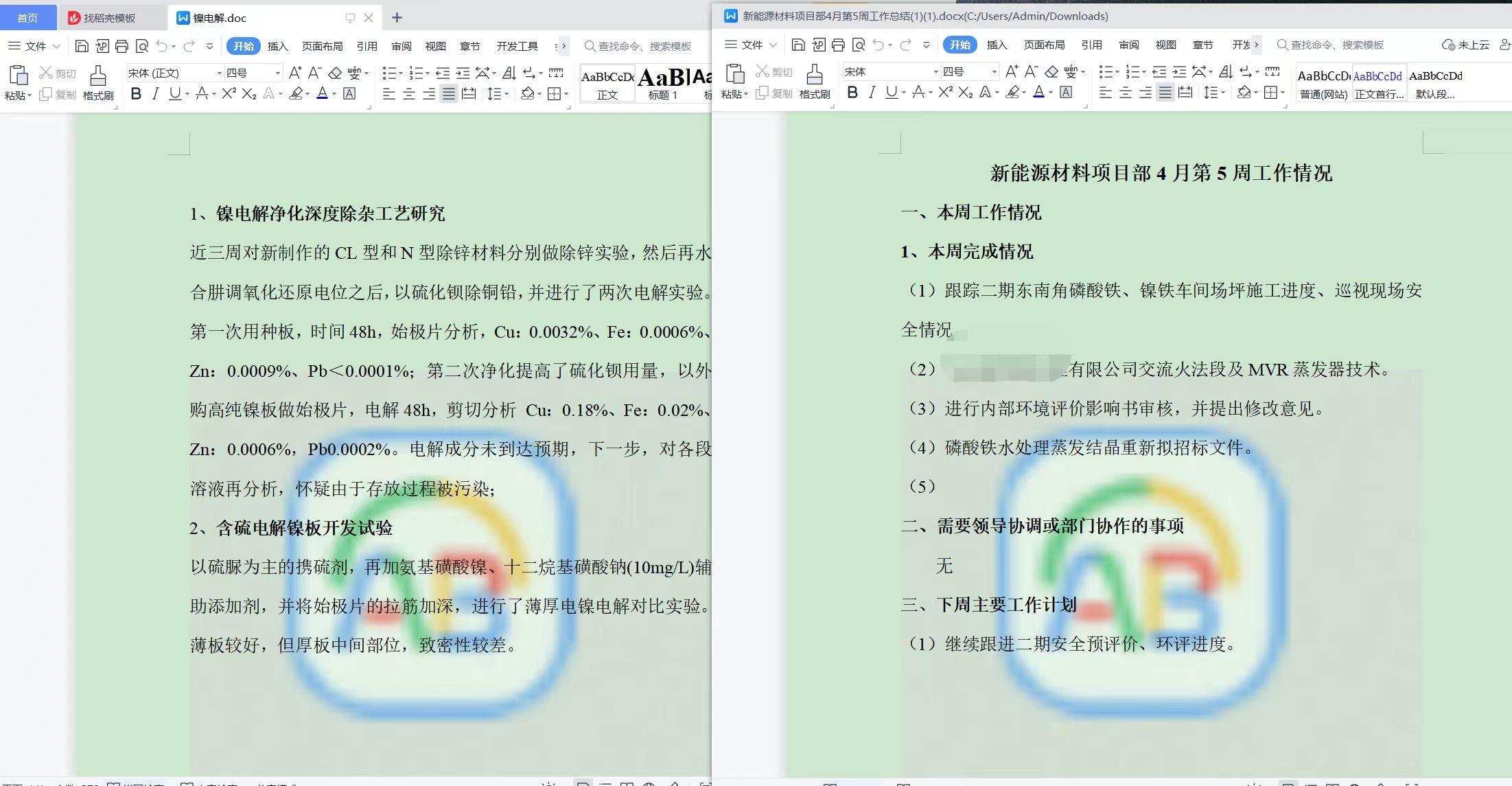Click Increase Font Size icon, left window

[x=294, y=73]
